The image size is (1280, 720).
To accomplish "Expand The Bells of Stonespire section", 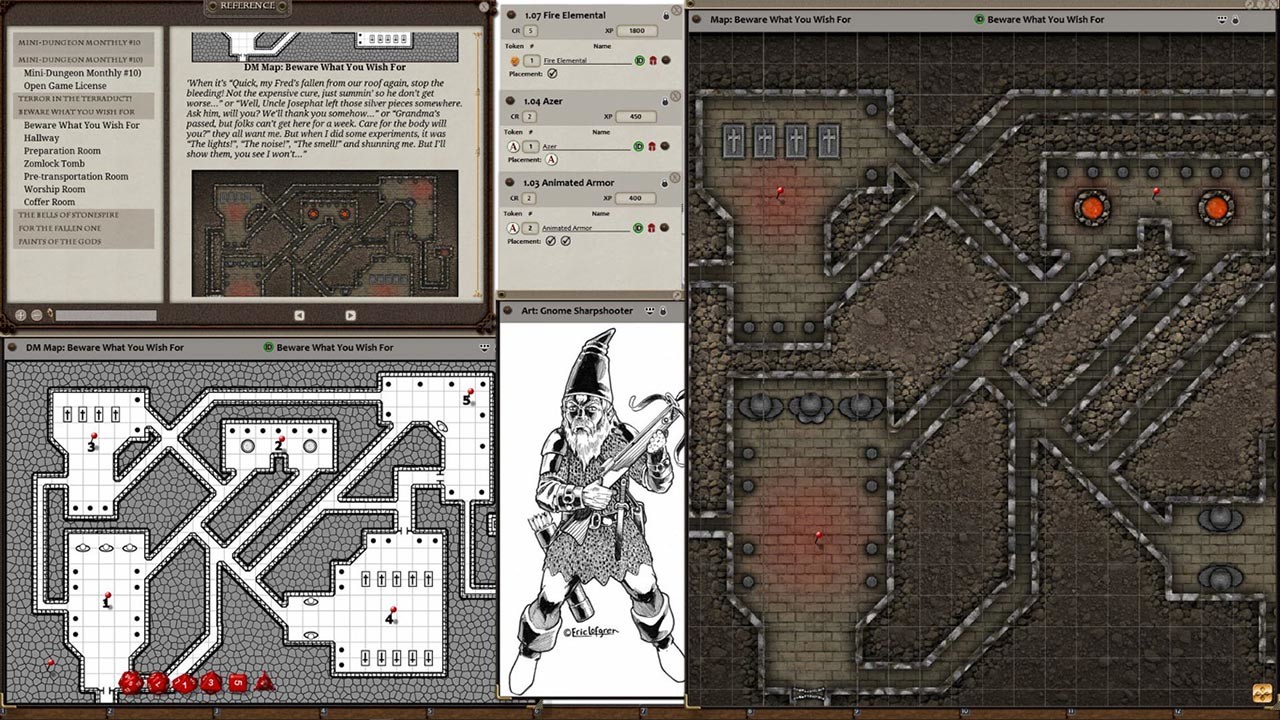I will (x=82, y=215).
